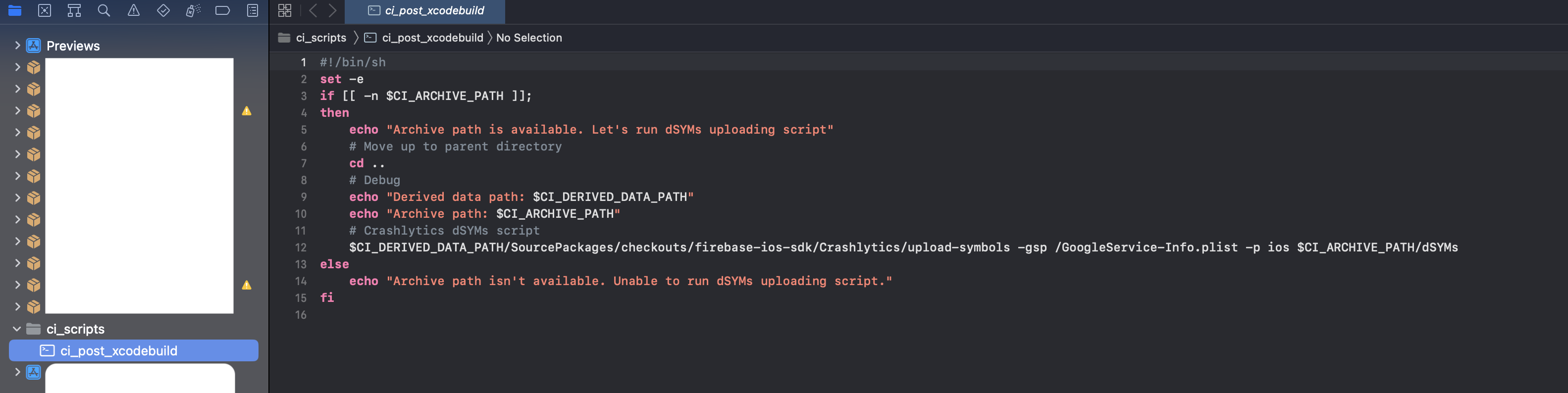Image resolution: width=1568 pixels, height=393 pixels.
Task: Select the ci_post_xcodebuild editor tab
Action: pyautogui.click(x=425, y=11)
